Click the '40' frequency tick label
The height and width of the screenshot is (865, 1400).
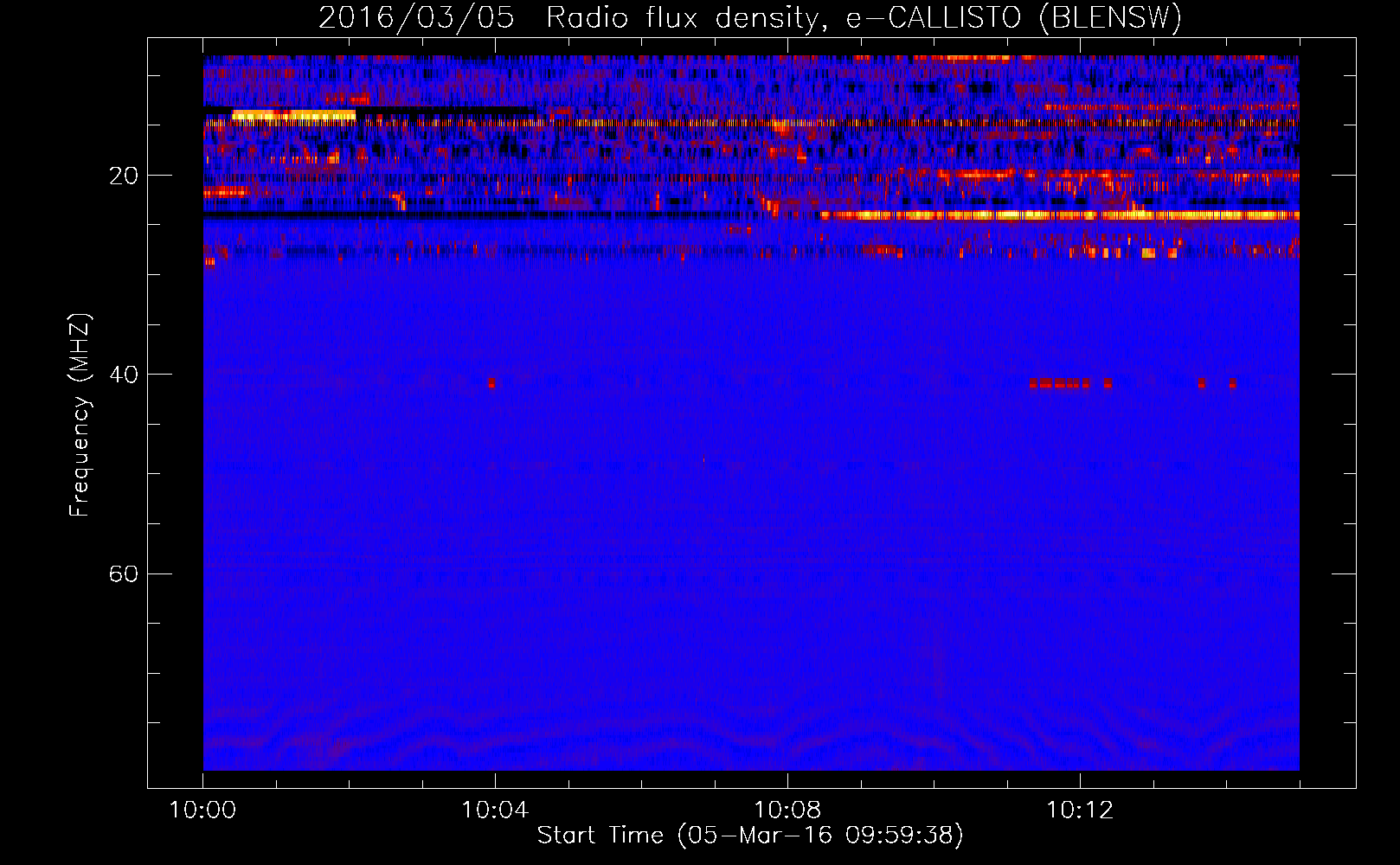click(124, 375)
